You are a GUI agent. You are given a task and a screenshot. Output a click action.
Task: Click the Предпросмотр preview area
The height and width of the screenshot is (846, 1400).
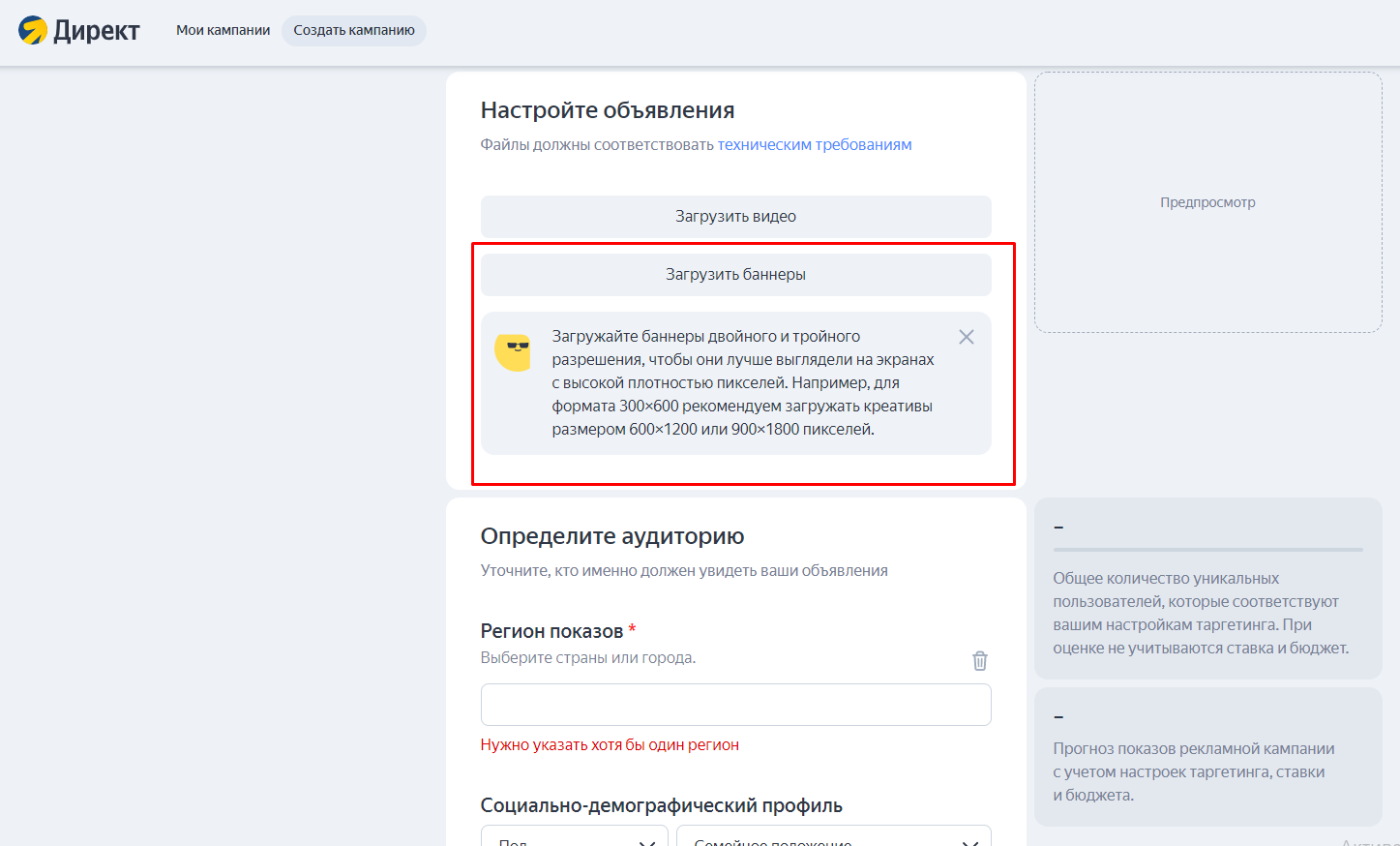pos(1208,202)
